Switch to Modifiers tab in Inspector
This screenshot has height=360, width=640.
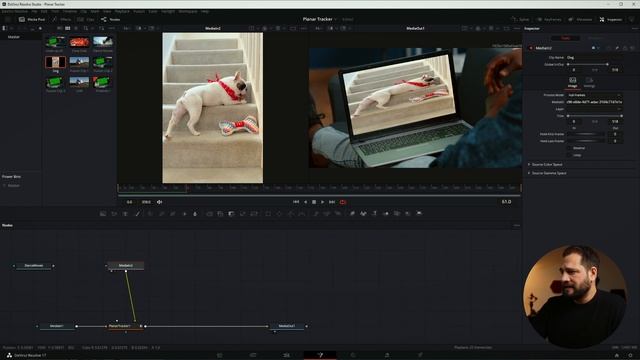[x=596, y=38]
